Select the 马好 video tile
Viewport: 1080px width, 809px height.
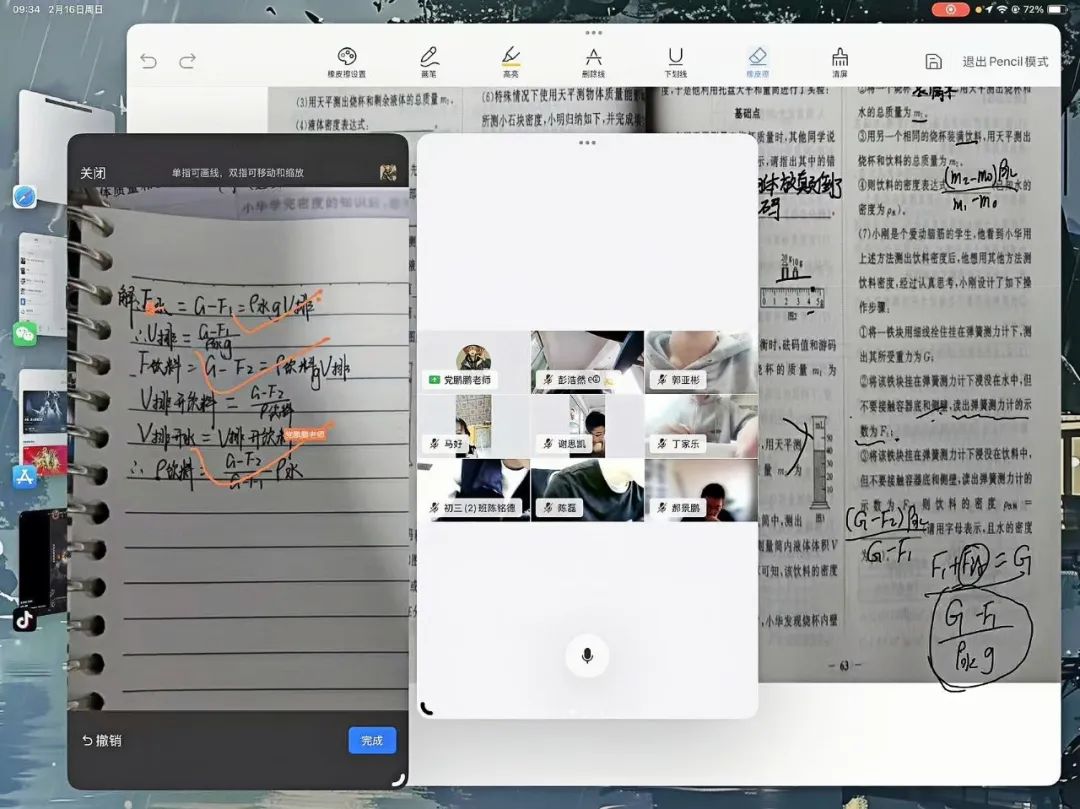point(473,426)
